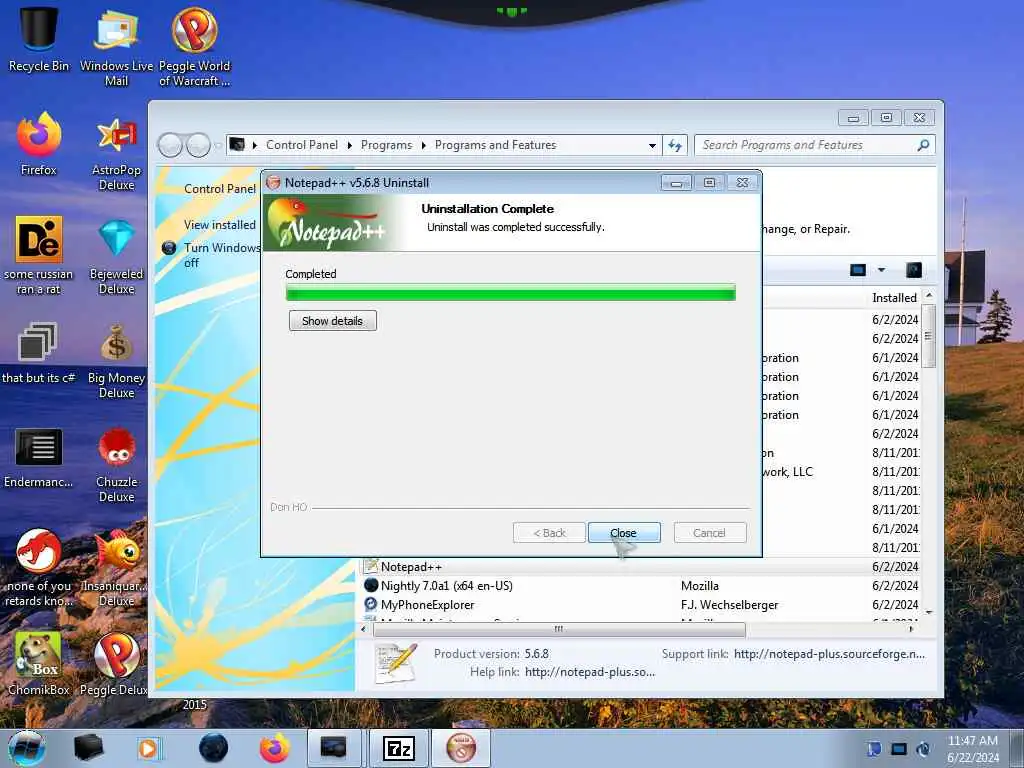The height and width of the screenshot is (768, 1024).
Task: Click the search magnifier icon
Action: tap(923, 145)
